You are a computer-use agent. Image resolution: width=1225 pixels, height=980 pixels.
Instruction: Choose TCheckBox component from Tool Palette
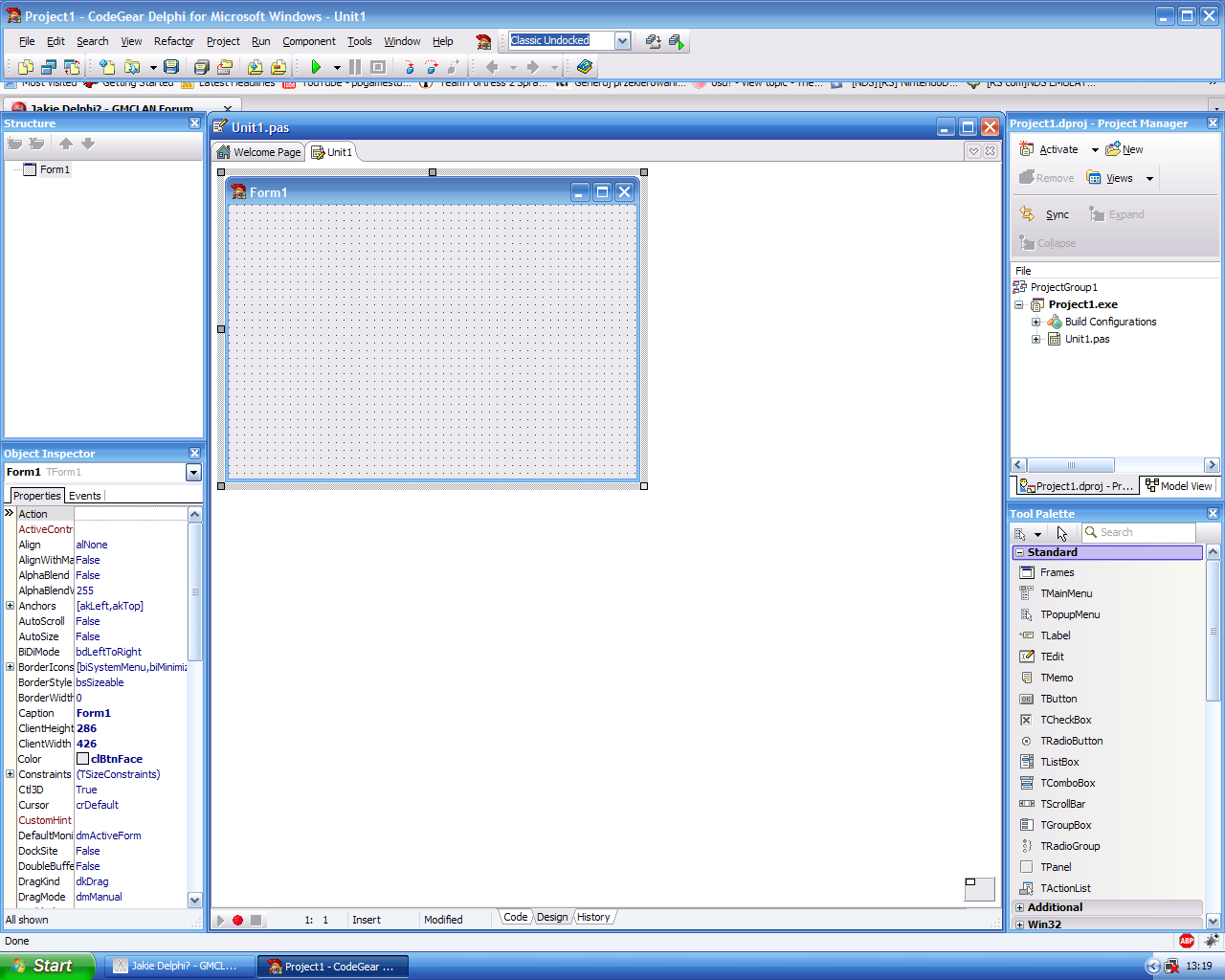tap(1065, 720)
